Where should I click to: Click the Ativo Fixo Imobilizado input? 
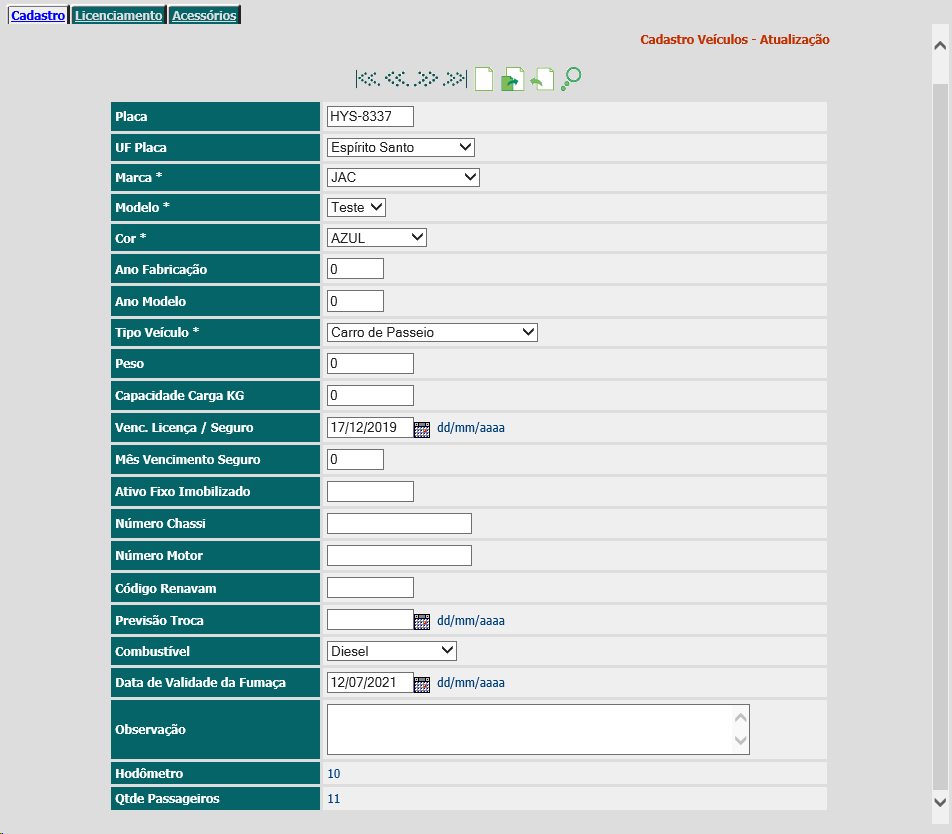coord(370,492)
